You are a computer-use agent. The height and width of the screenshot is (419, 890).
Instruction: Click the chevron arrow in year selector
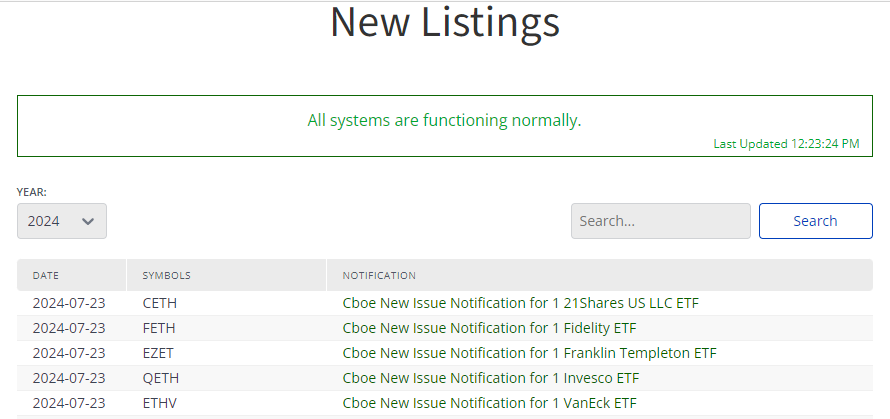[x=88, y=221]
